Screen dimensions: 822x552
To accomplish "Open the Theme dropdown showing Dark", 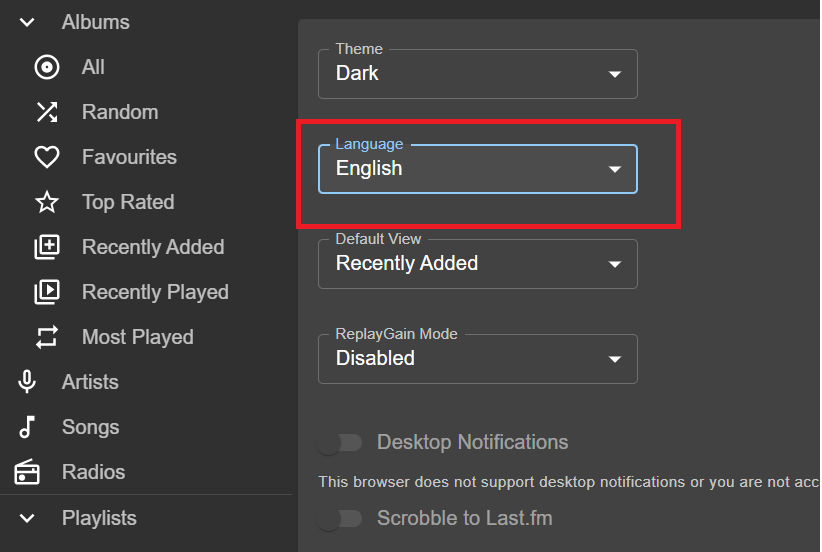I will (477, 74).
